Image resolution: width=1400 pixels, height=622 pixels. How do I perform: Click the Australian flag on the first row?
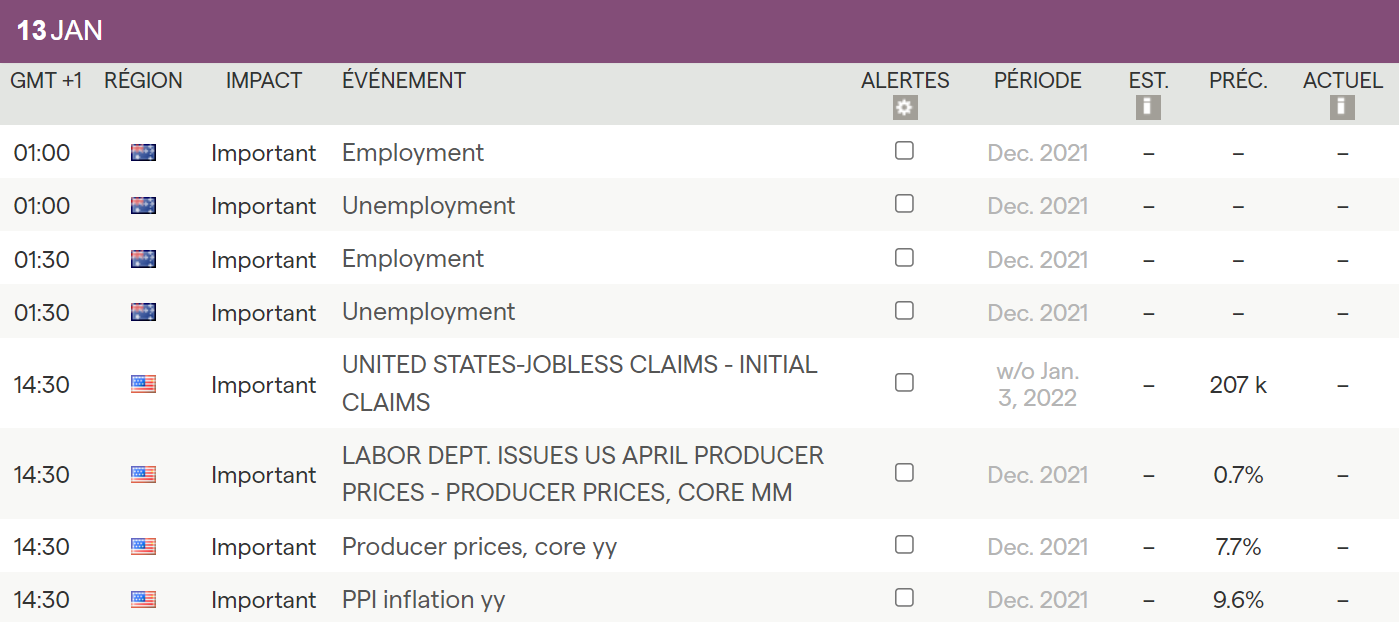[x=143, y=153]
